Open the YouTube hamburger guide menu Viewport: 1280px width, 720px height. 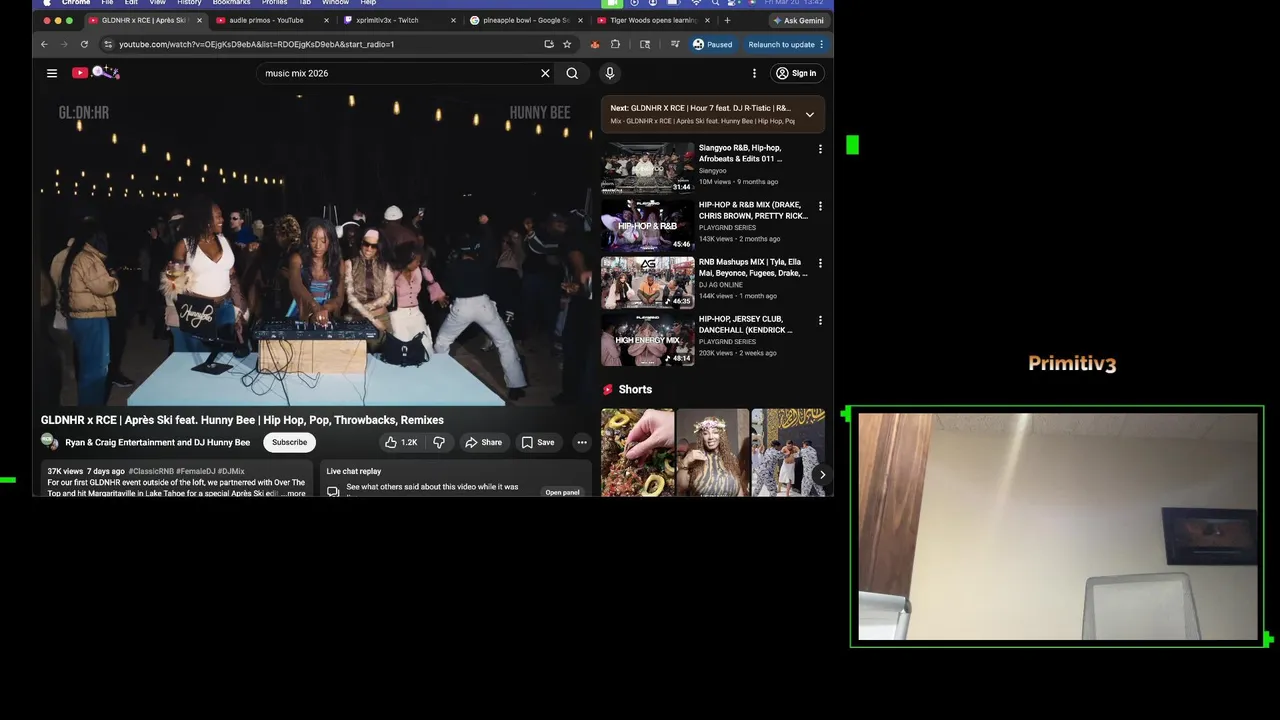click(x=52, y=73)
